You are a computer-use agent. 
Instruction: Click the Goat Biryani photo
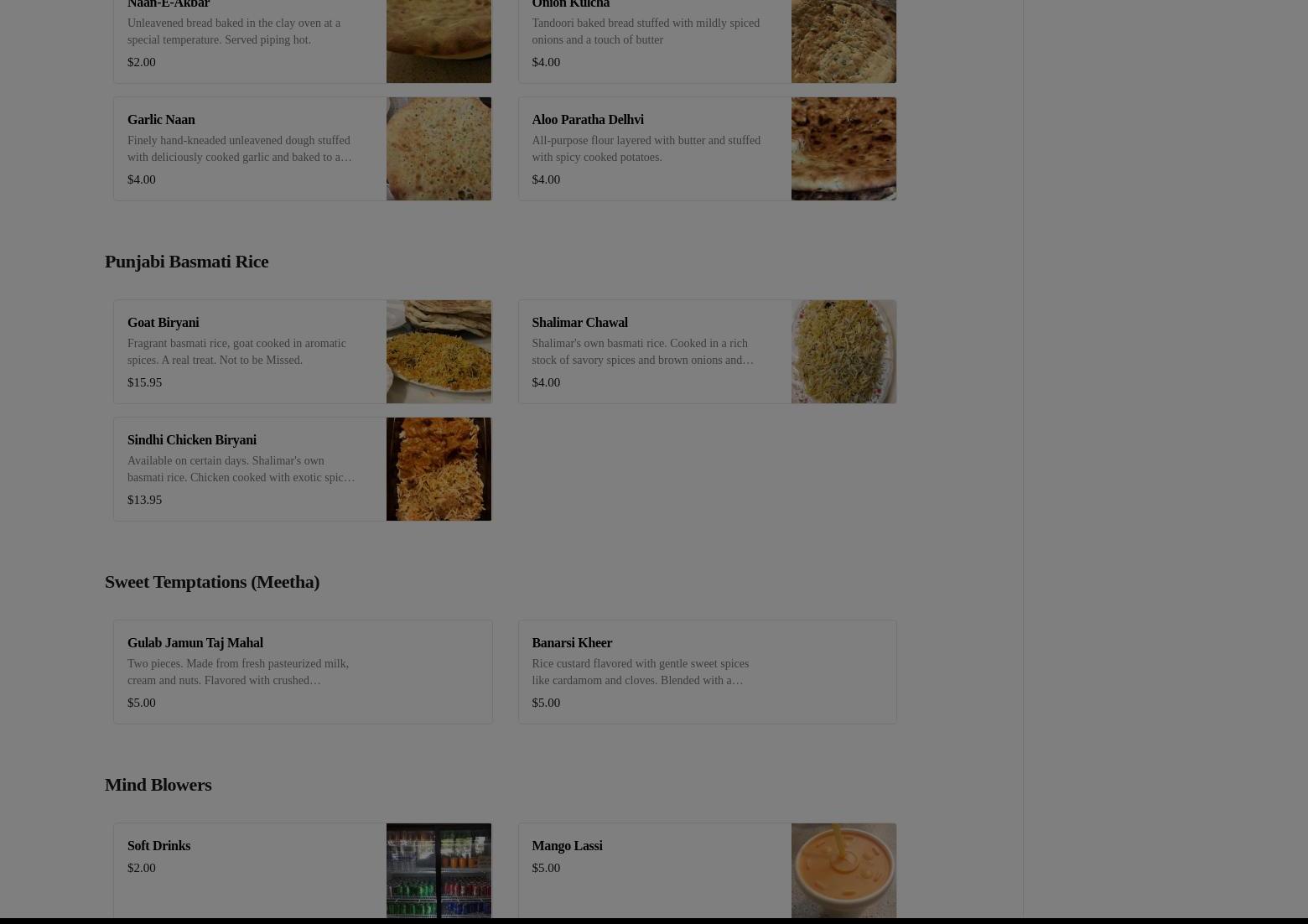tap(439, 351)
